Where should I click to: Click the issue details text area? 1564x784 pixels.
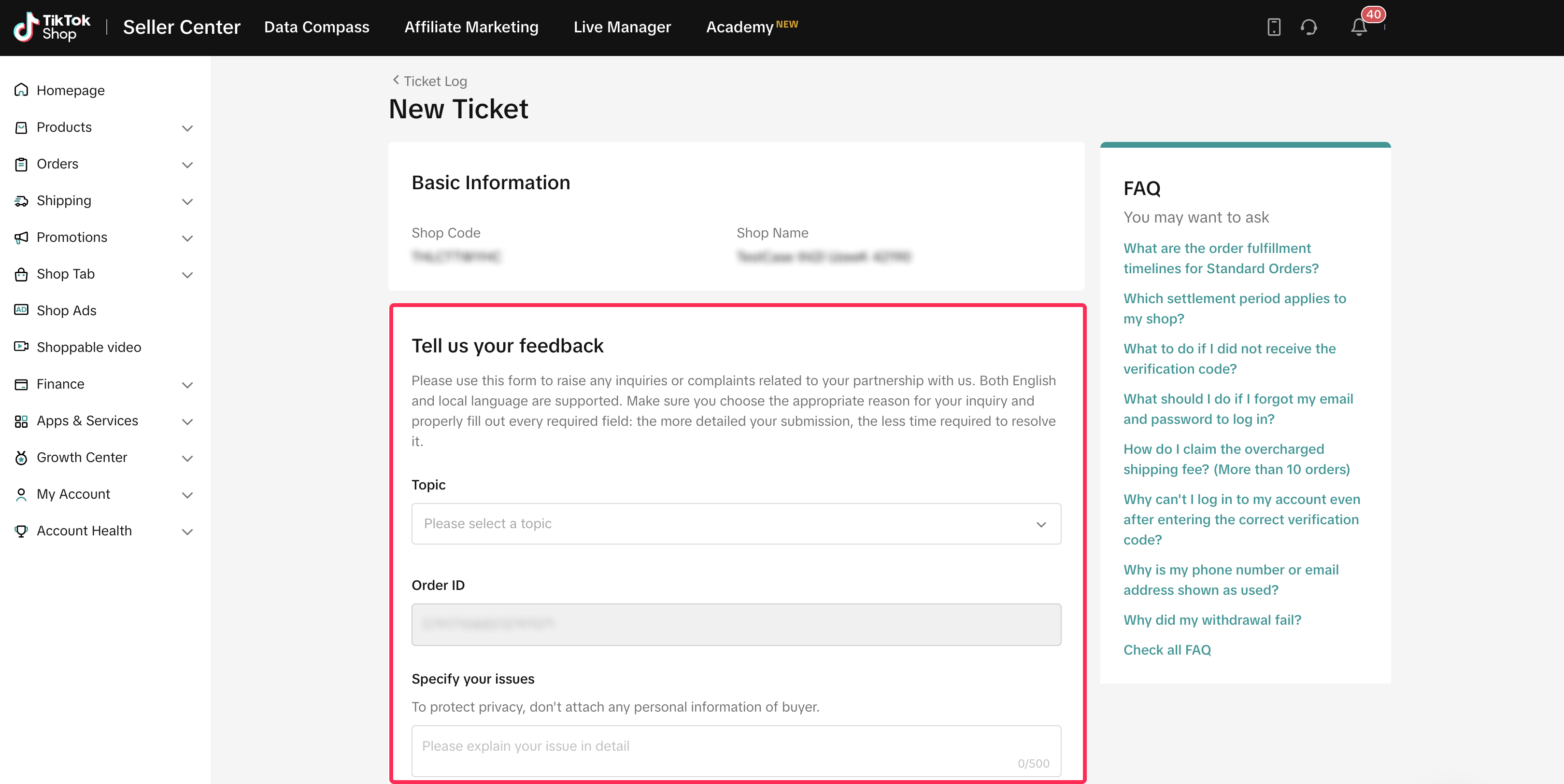[736, 751]
